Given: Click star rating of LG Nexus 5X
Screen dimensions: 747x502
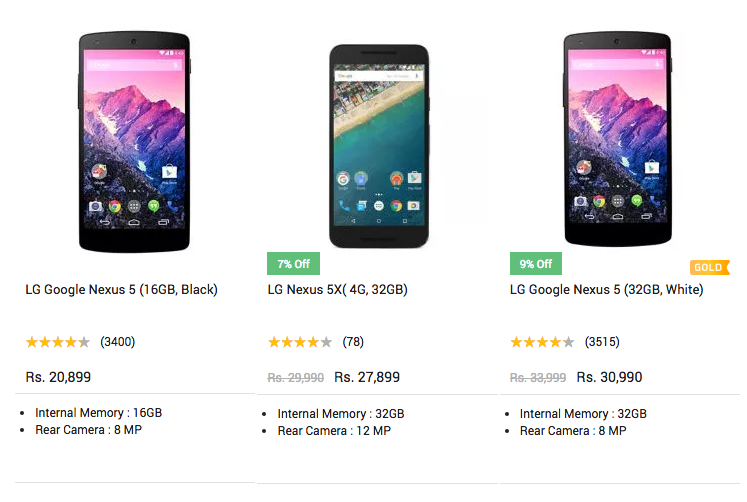Looking at the screenshot, I should tap(300, 342).
